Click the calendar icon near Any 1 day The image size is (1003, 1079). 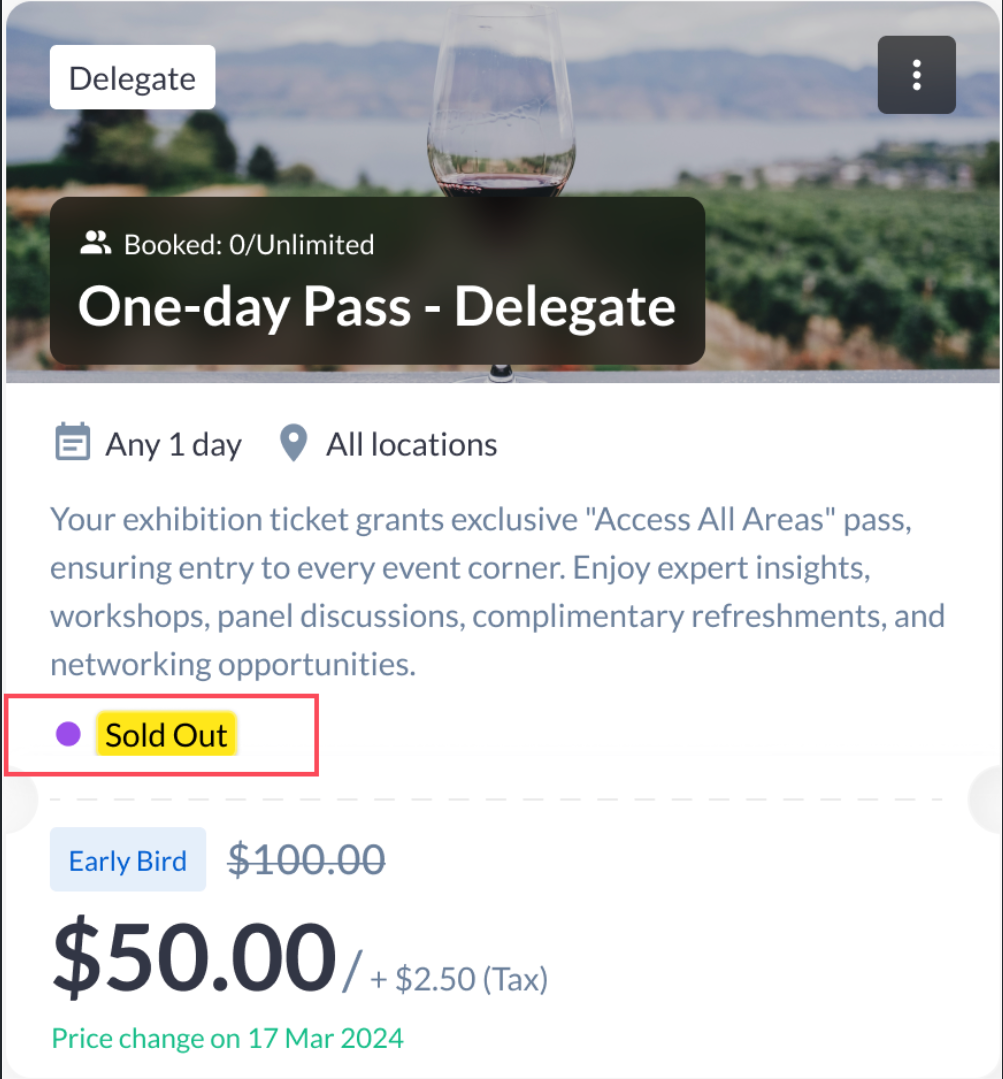[71, 443]
